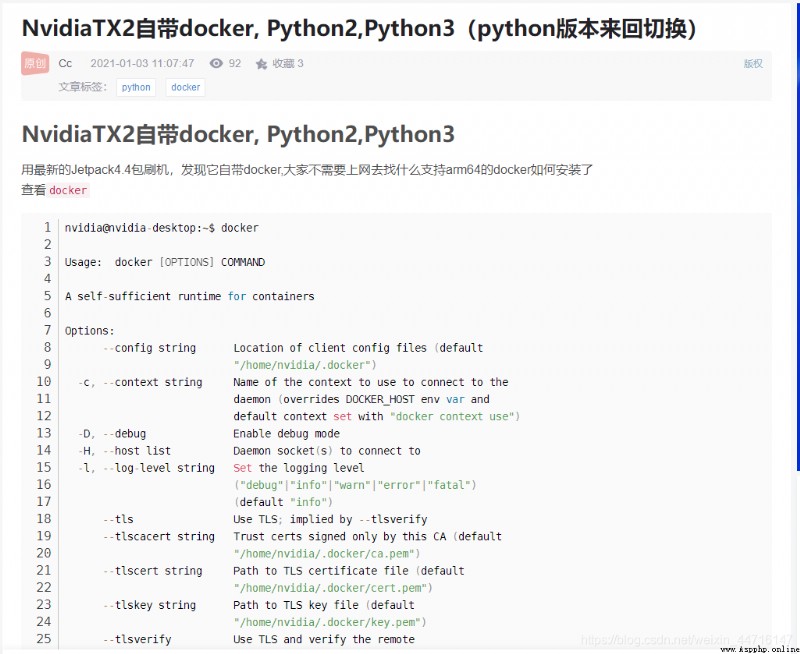Click the --config string option line
The width and height of the screenshot is (800, 654).
[293, 348]
